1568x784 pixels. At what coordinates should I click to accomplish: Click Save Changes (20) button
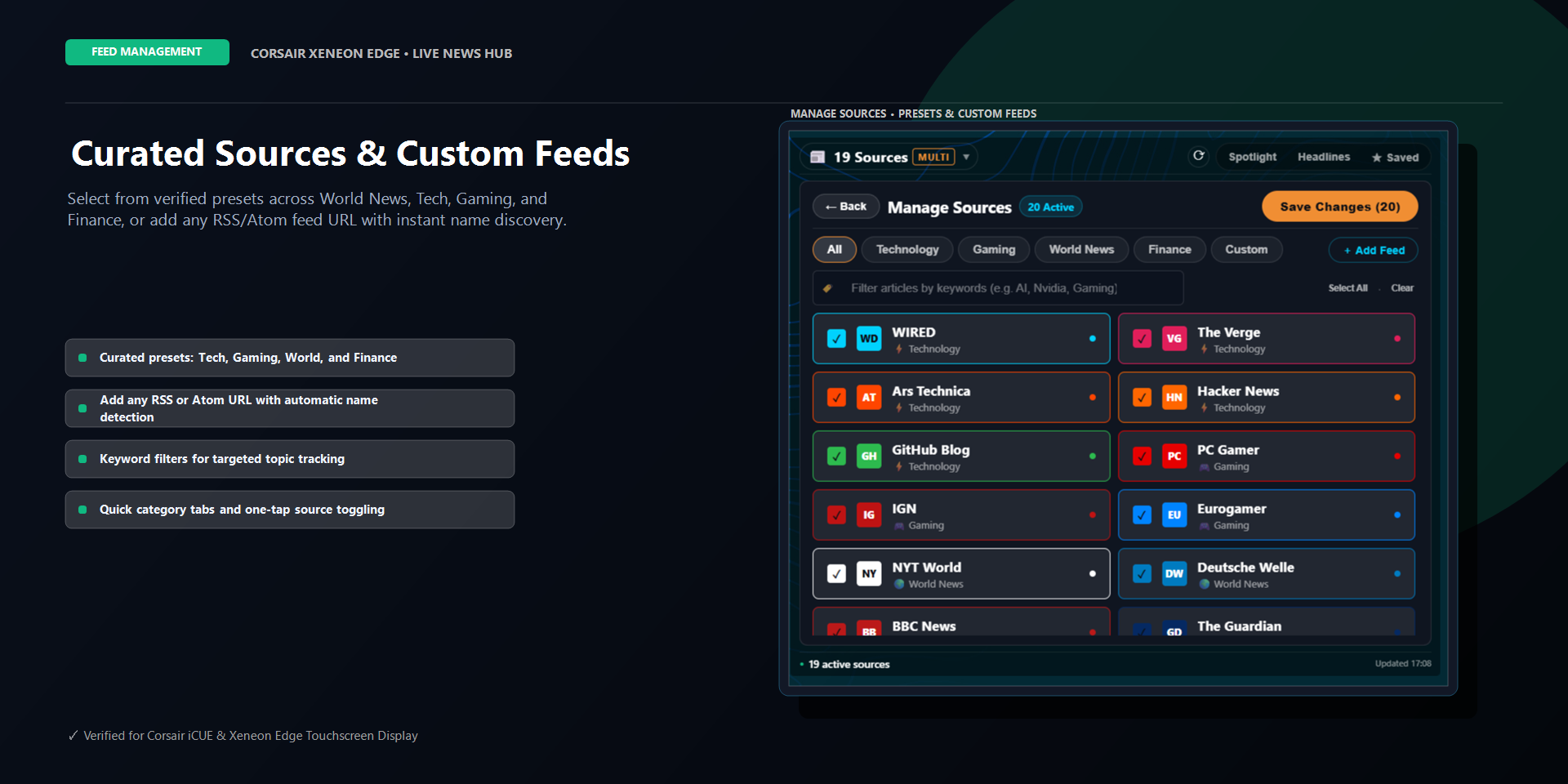point(1339,207)
